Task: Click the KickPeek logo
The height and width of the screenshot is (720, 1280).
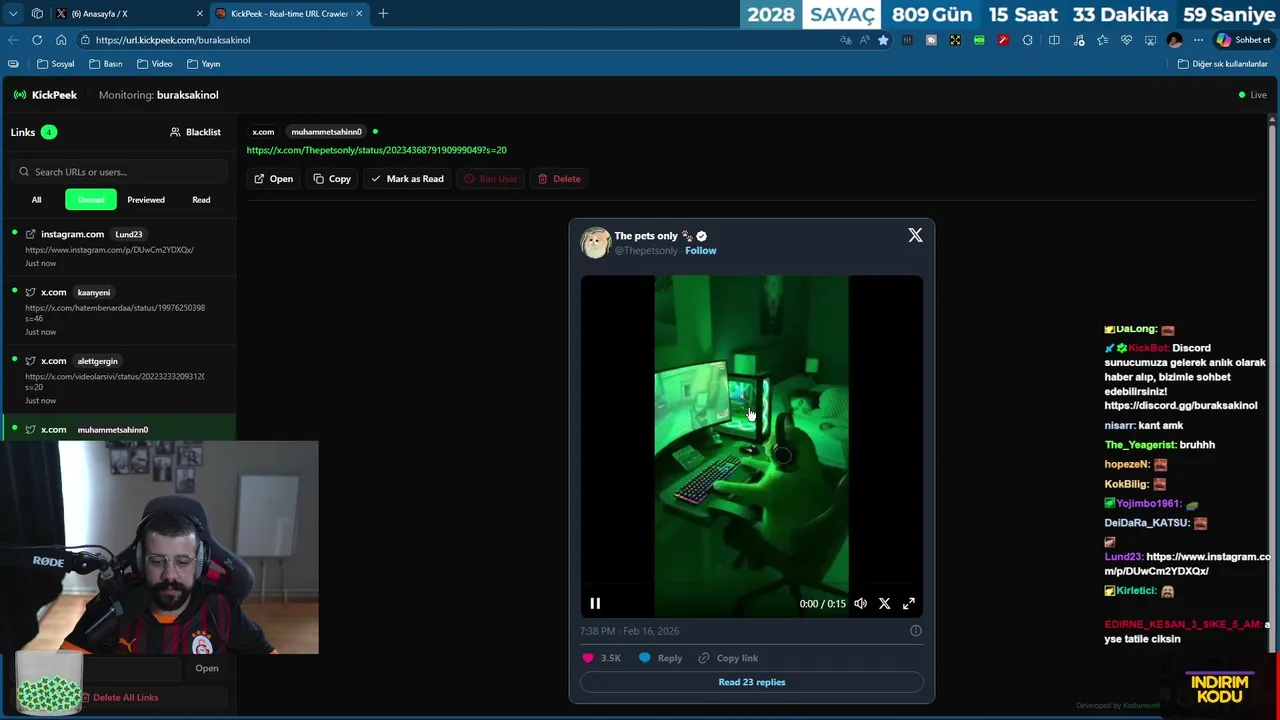Action: click(x=45, y=95)
